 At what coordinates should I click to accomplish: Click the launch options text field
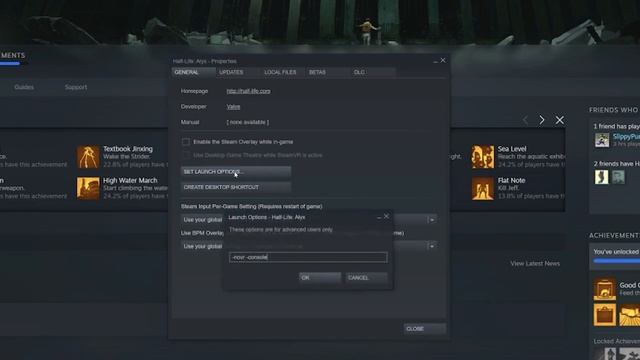pyautogui.click(x=308, y=257)
